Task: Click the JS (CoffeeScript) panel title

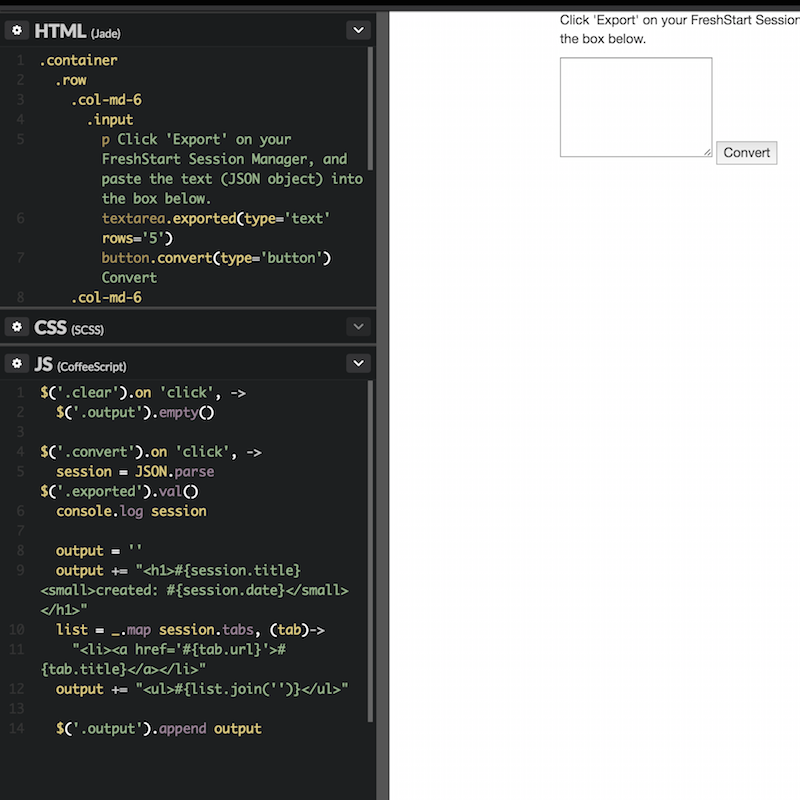Action: pos(80,365)
